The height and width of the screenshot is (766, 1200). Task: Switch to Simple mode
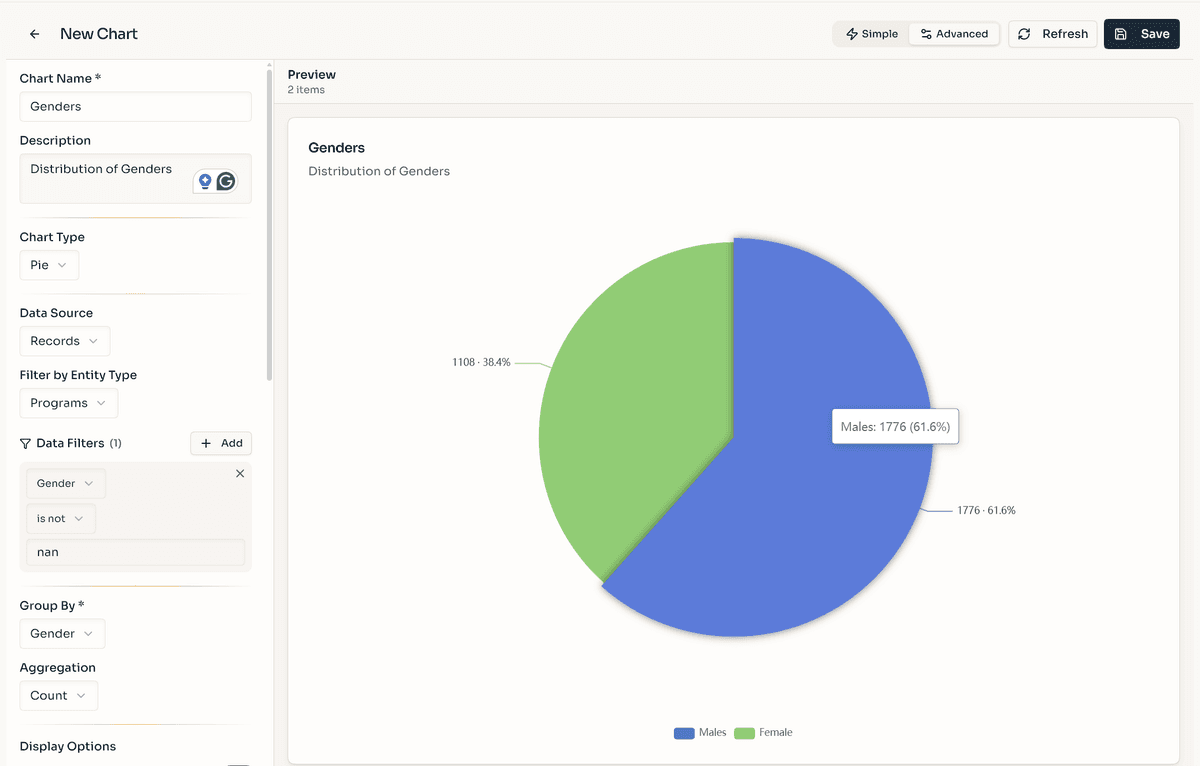[872, 34]
